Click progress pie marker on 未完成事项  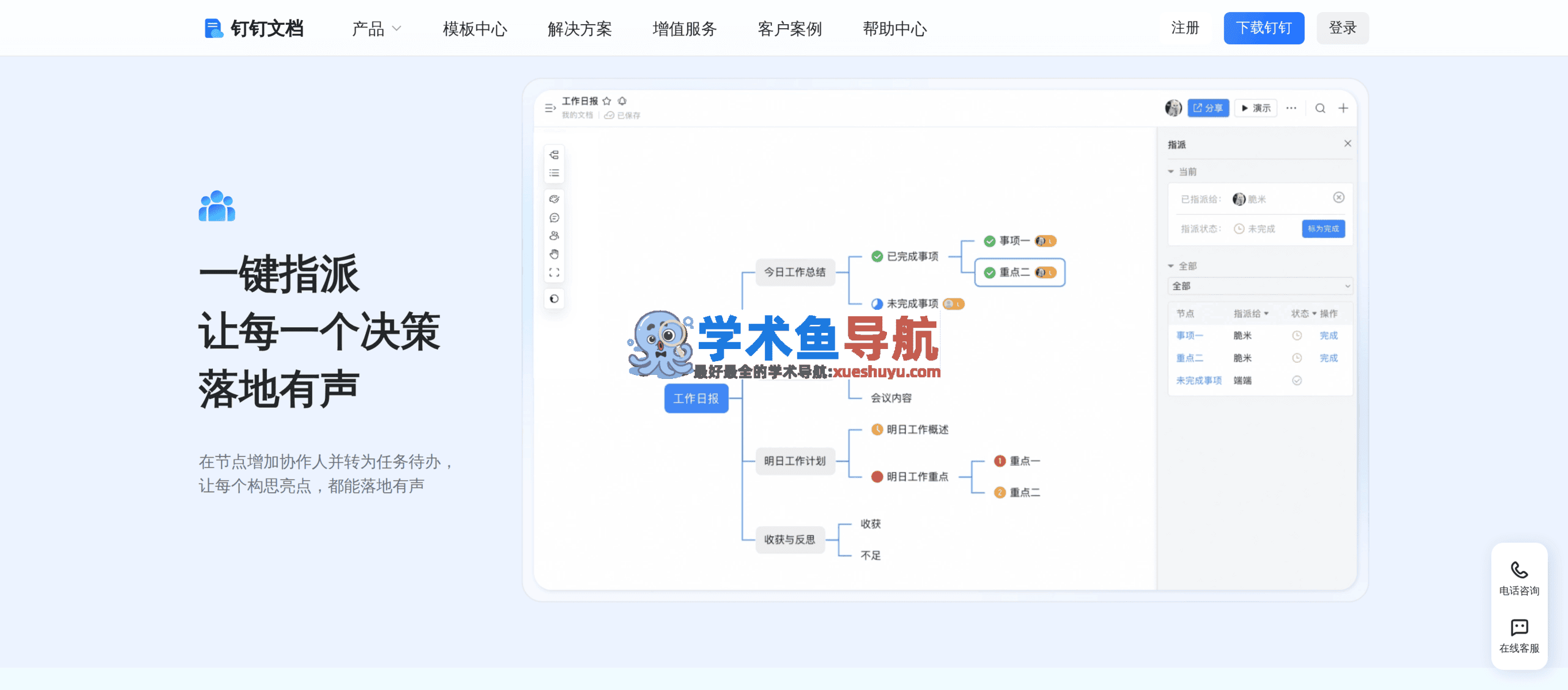[x=877, y=304]
